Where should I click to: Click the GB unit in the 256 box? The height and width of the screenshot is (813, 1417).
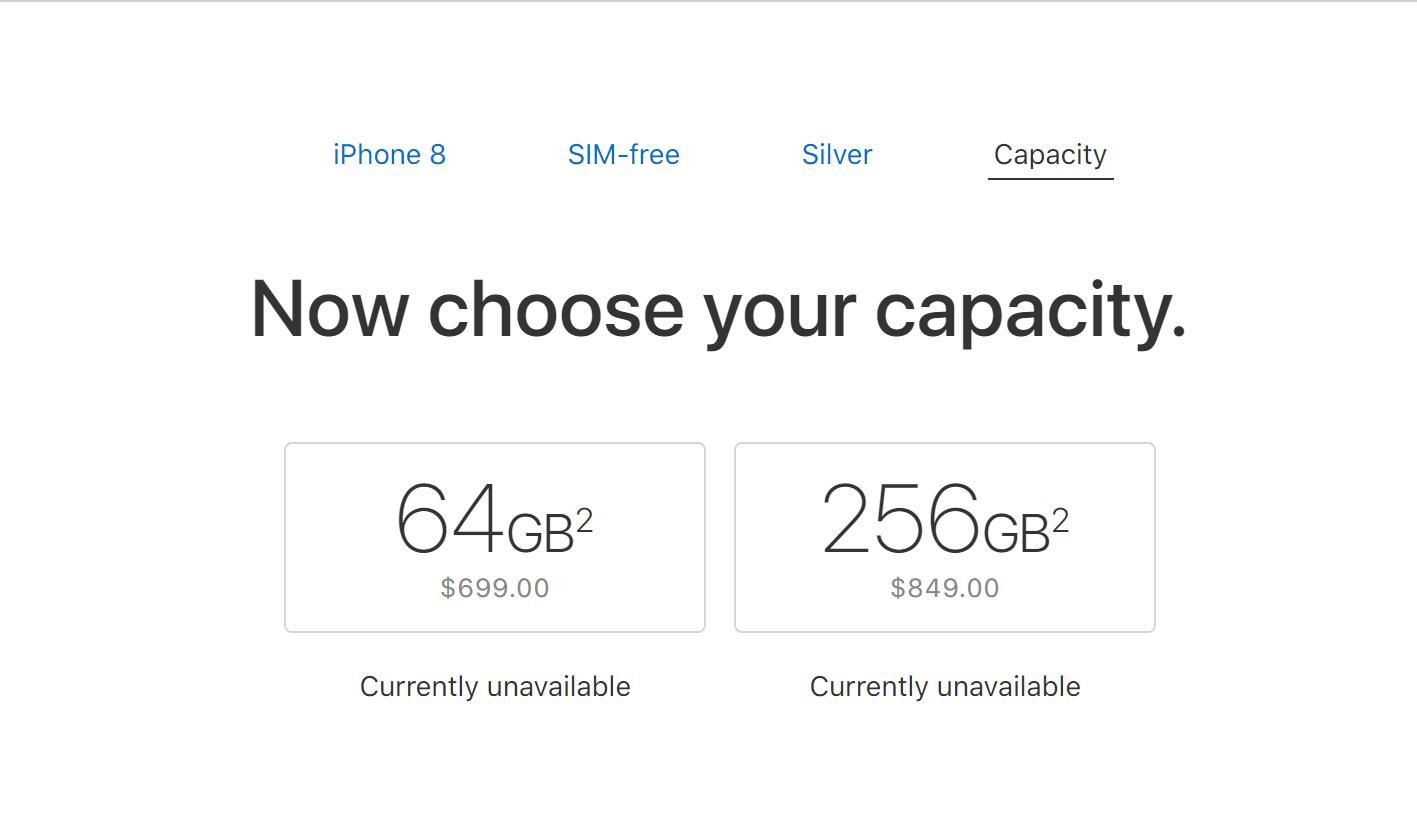click(x=1016, y=533)
